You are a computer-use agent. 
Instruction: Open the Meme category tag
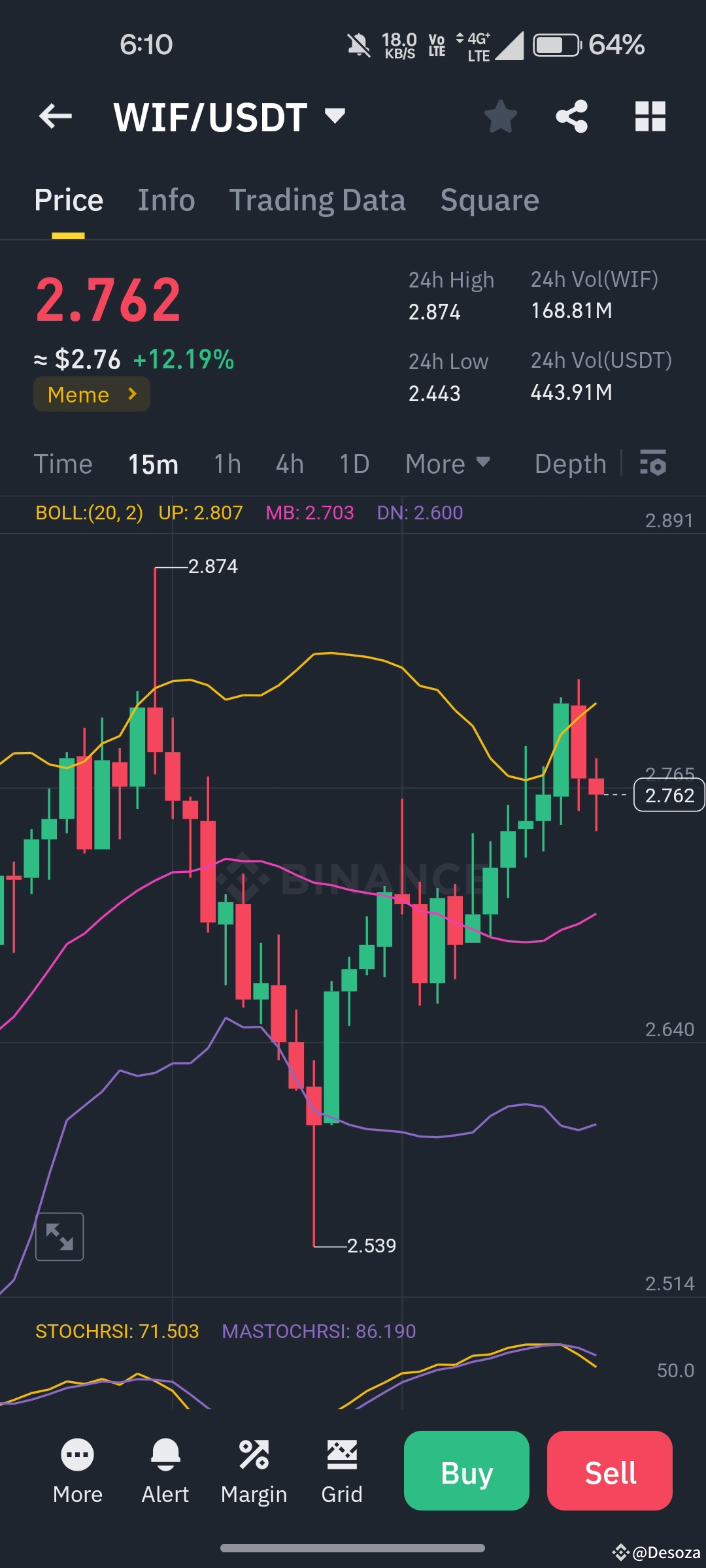click(x=91, y=394)
